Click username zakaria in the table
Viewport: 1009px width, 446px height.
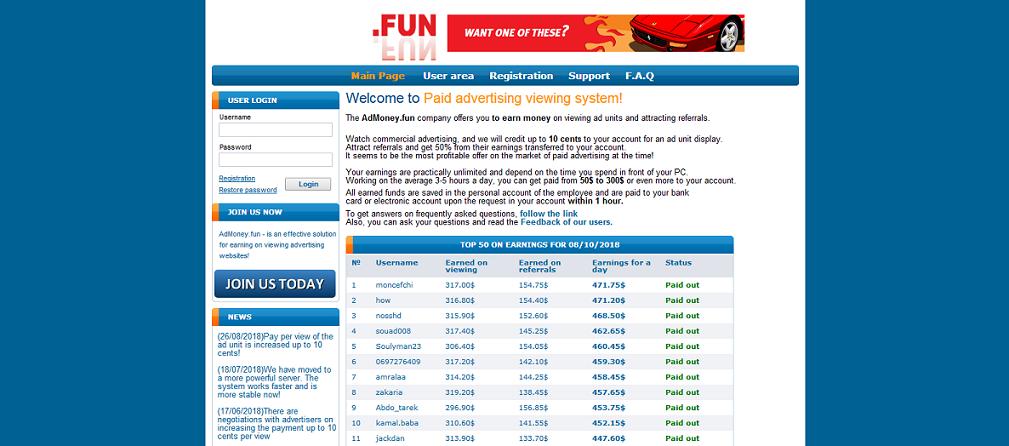click(x=389, y=393)
